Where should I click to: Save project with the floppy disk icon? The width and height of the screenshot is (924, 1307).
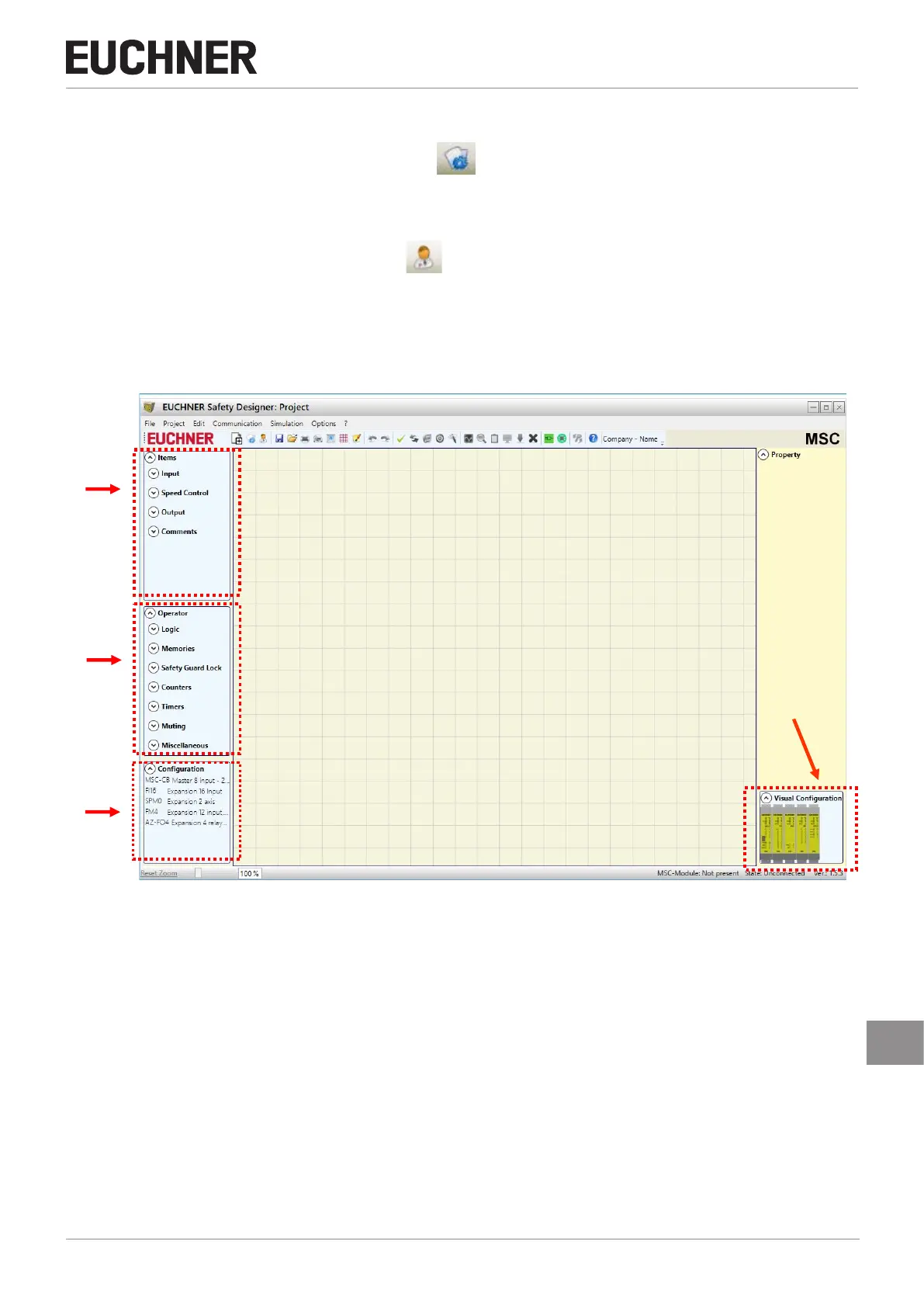pos(279,439)
